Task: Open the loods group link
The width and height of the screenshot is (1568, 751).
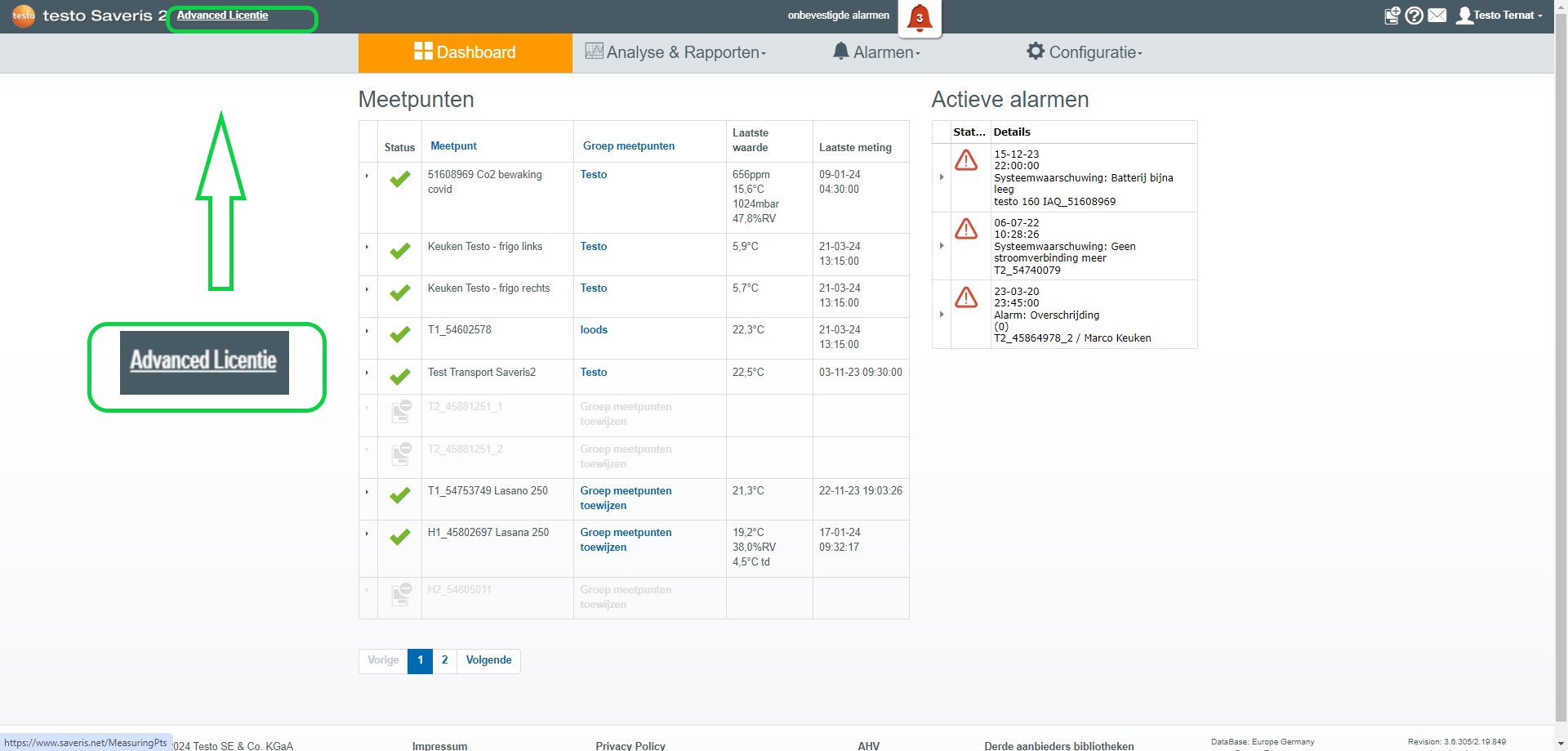Action: click(x=594, y=330)
